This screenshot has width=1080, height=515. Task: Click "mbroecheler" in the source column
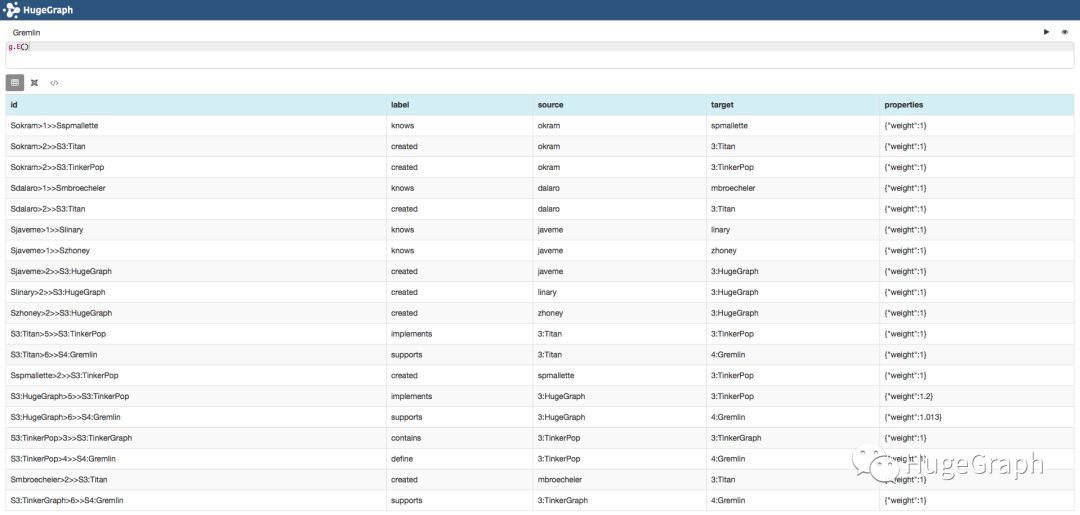pyautogui.click(x=560, y=479)
